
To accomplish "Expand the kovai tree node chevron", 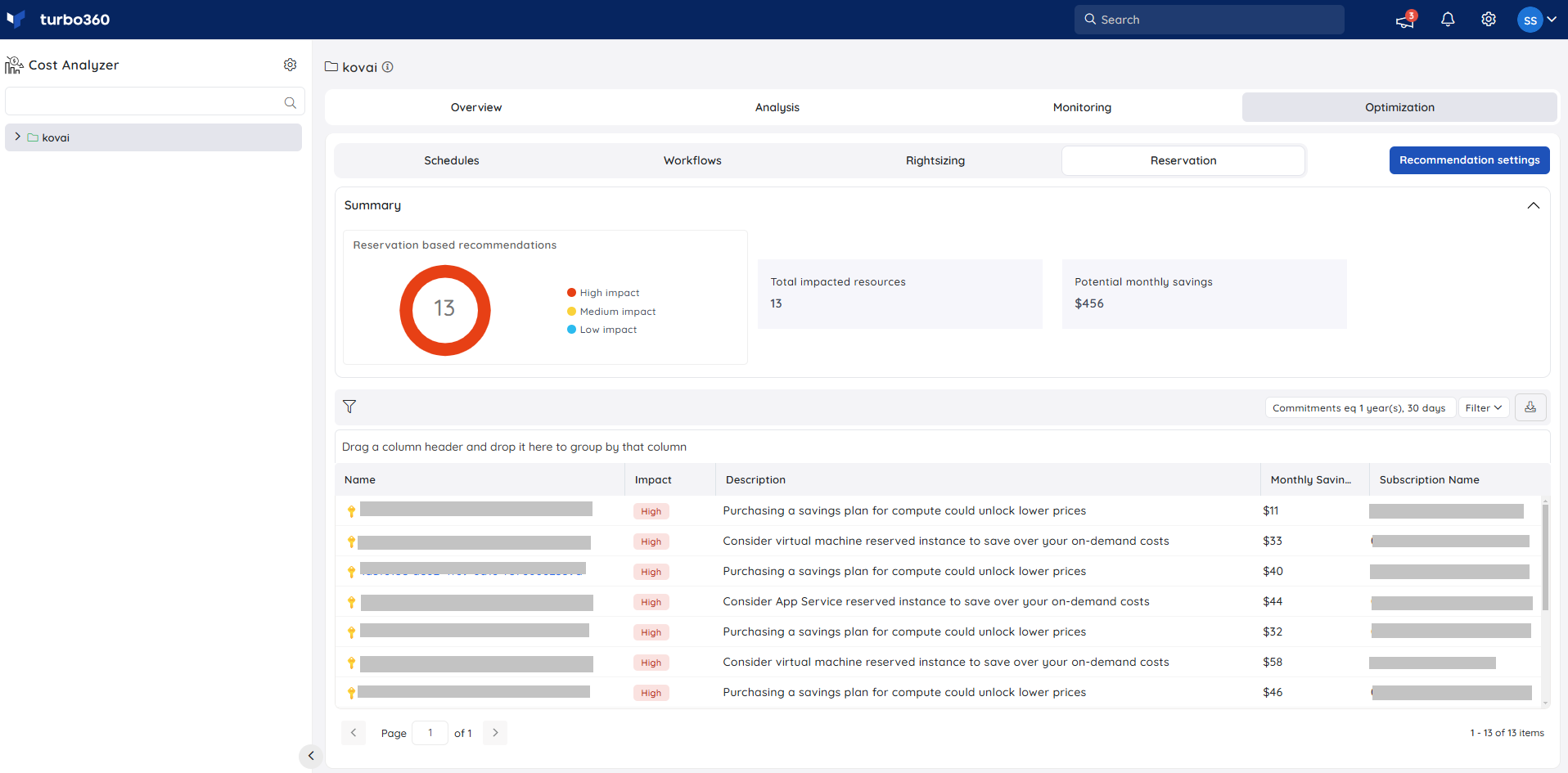I will click(17, 137).
